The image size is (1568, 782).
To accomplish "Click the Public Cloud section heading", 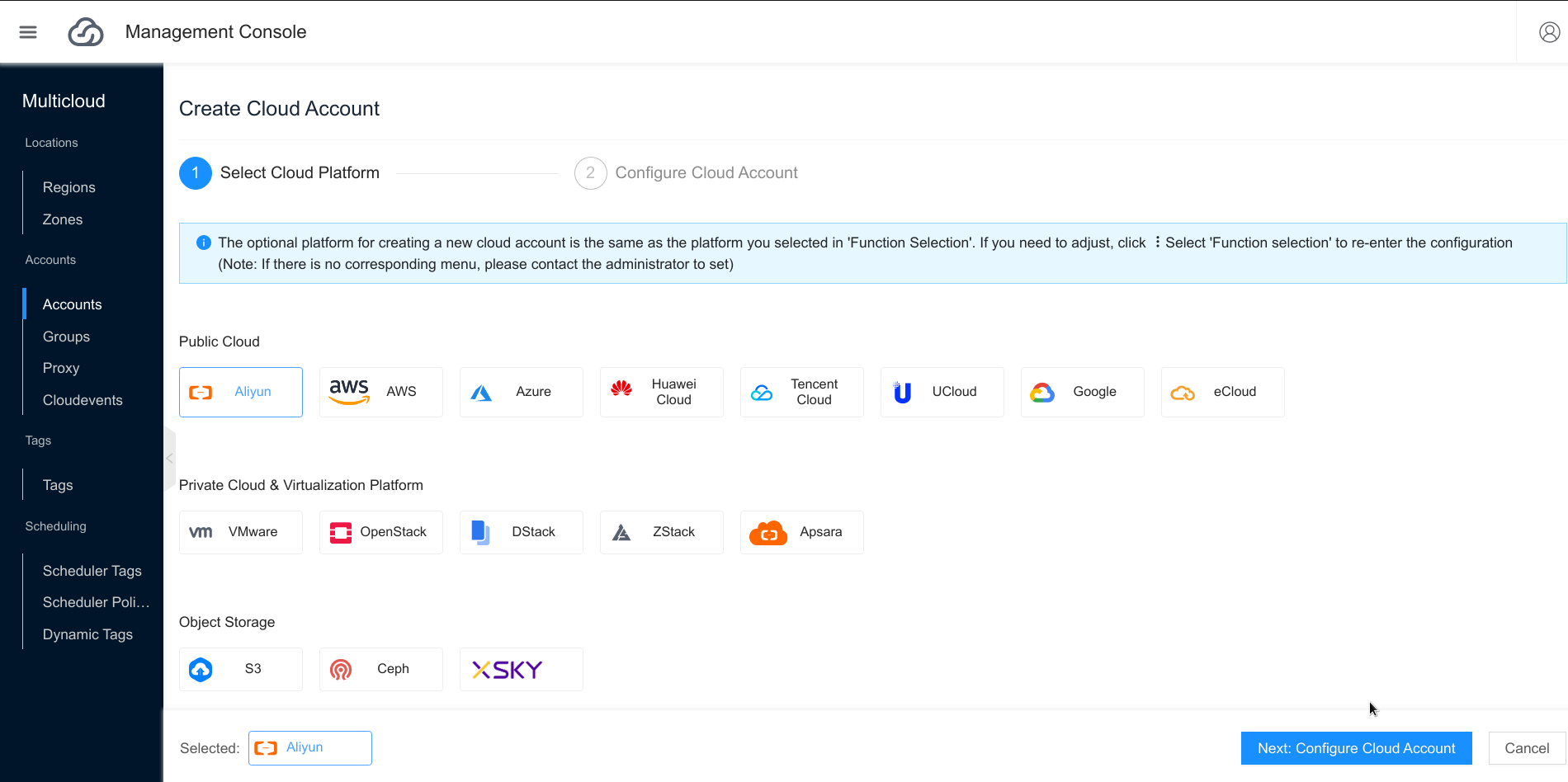I will click(x=220, y=342).
